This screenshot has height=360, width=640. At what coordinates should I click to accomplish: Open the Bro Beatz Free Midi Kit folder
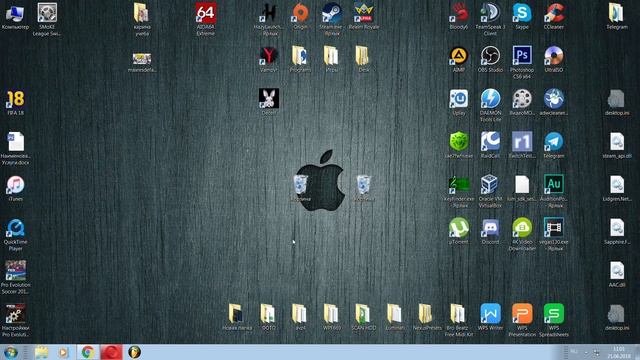[x=458, y=314]
